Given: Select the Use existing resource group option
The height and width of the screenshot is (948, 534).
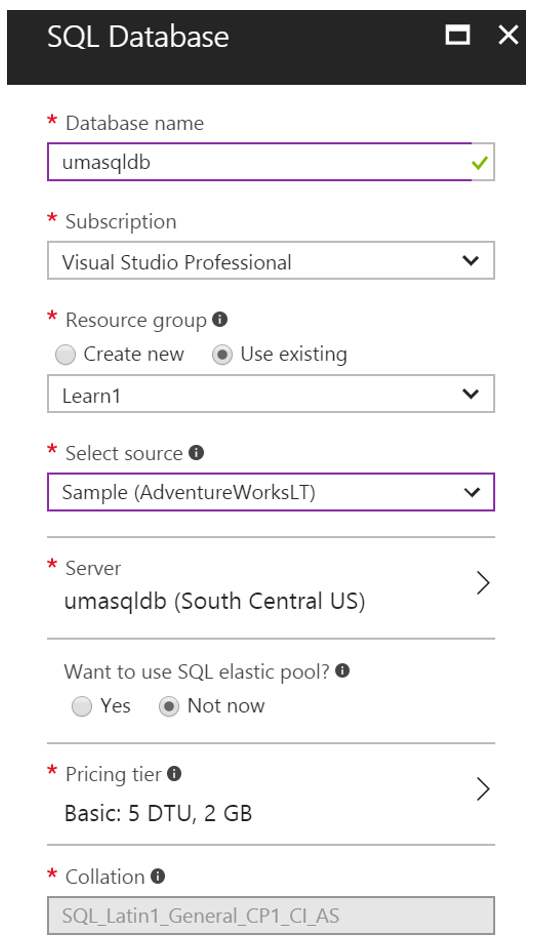Looking at the screenshot, I should click(x=222, y=354).
